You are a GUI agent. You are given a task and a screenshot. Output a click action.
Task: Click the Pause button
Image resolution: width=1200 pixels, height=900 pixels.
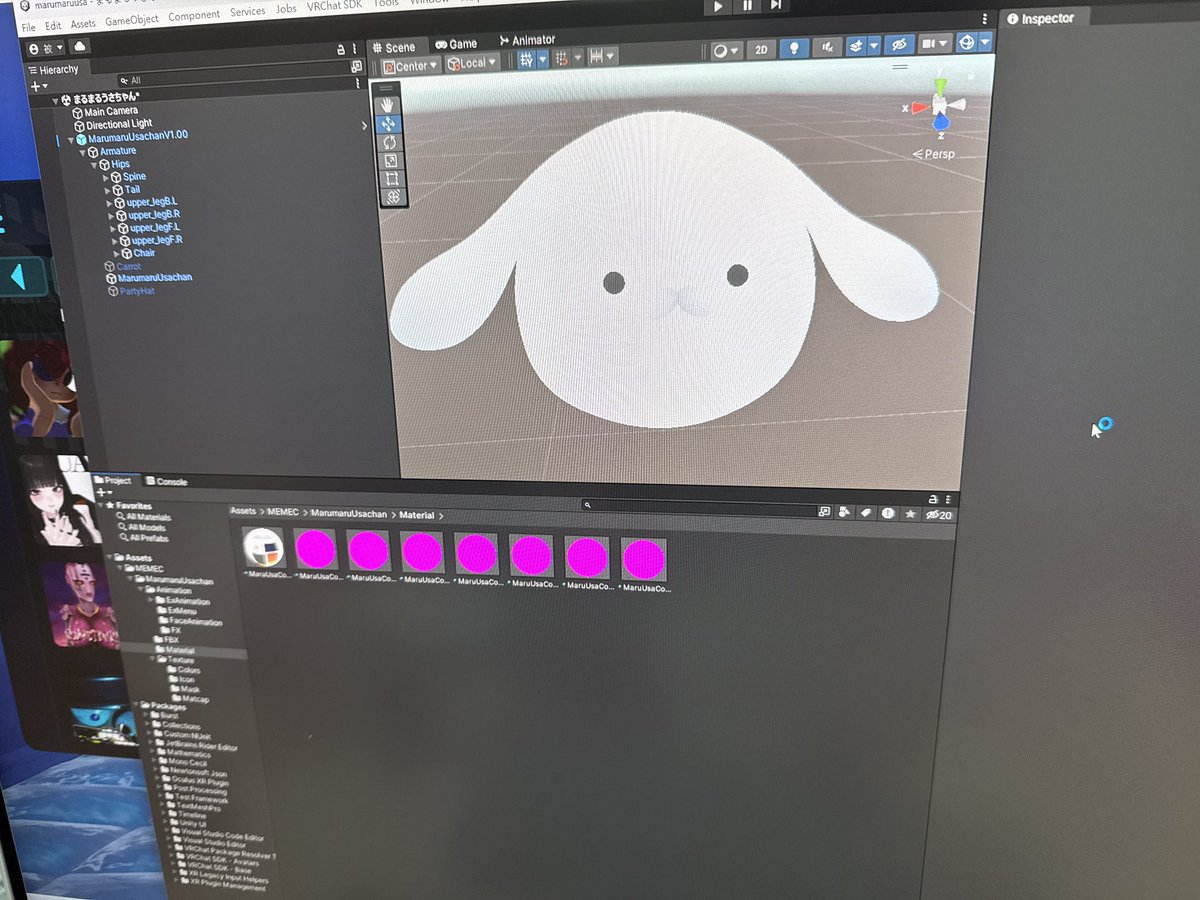pyautogui.click(x=747, y=6)
